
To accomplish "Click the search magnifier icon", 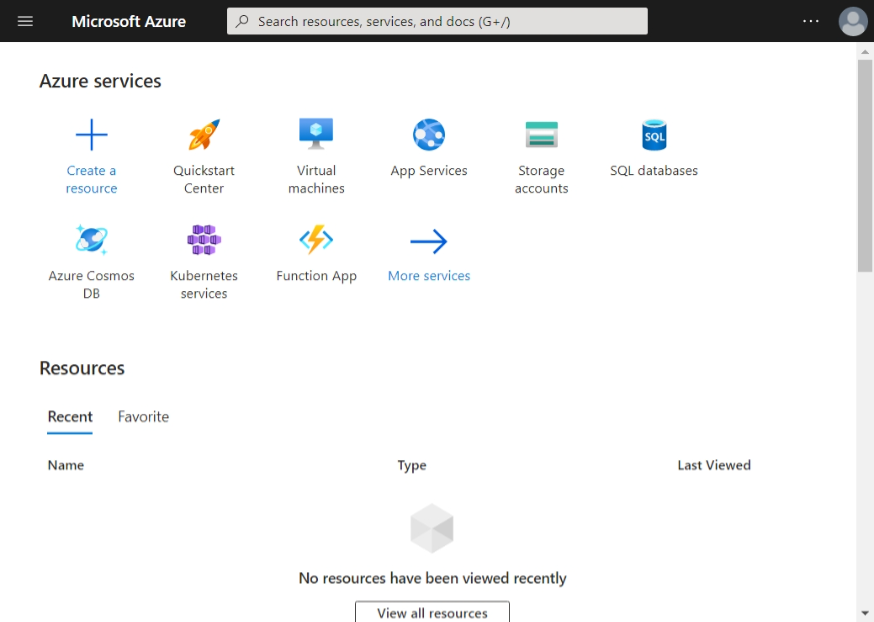I will click(242, 21).
